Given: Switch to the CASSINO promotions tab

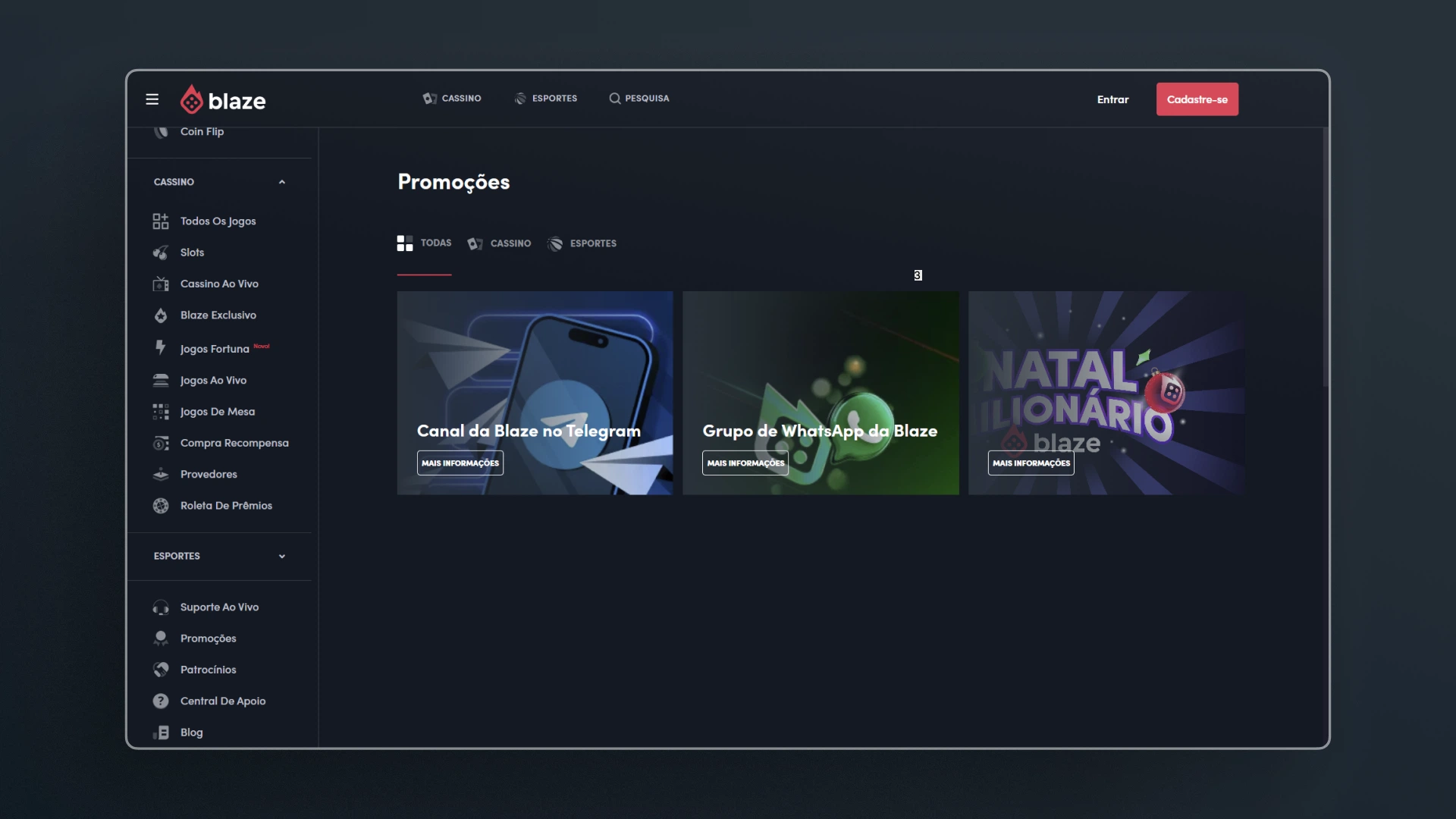Looking at the screenshot, I should click(x=500, y=243).
